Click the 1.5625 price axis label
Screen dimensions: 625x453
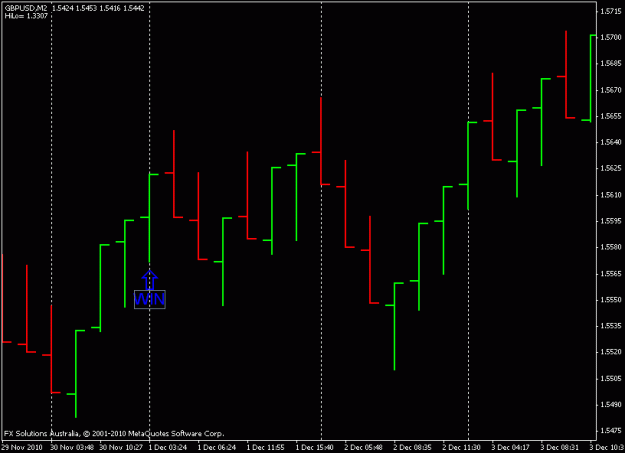pos(611,168)
